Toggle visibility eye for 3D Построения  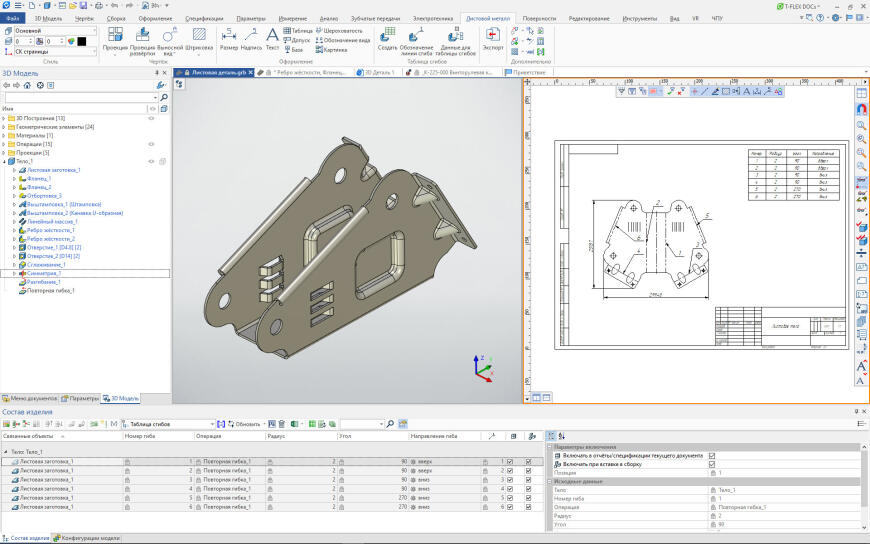tap(152, 118)
